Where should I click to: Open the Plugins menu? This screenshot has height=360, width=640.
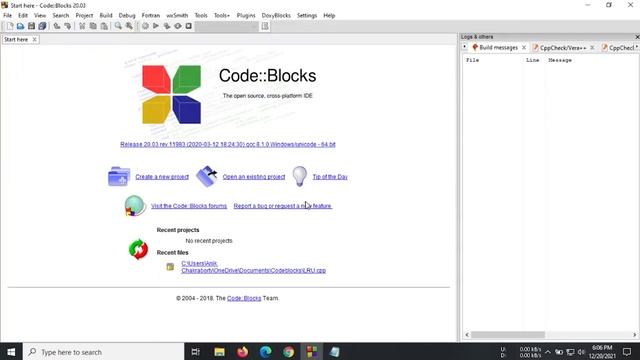(246, 16)
